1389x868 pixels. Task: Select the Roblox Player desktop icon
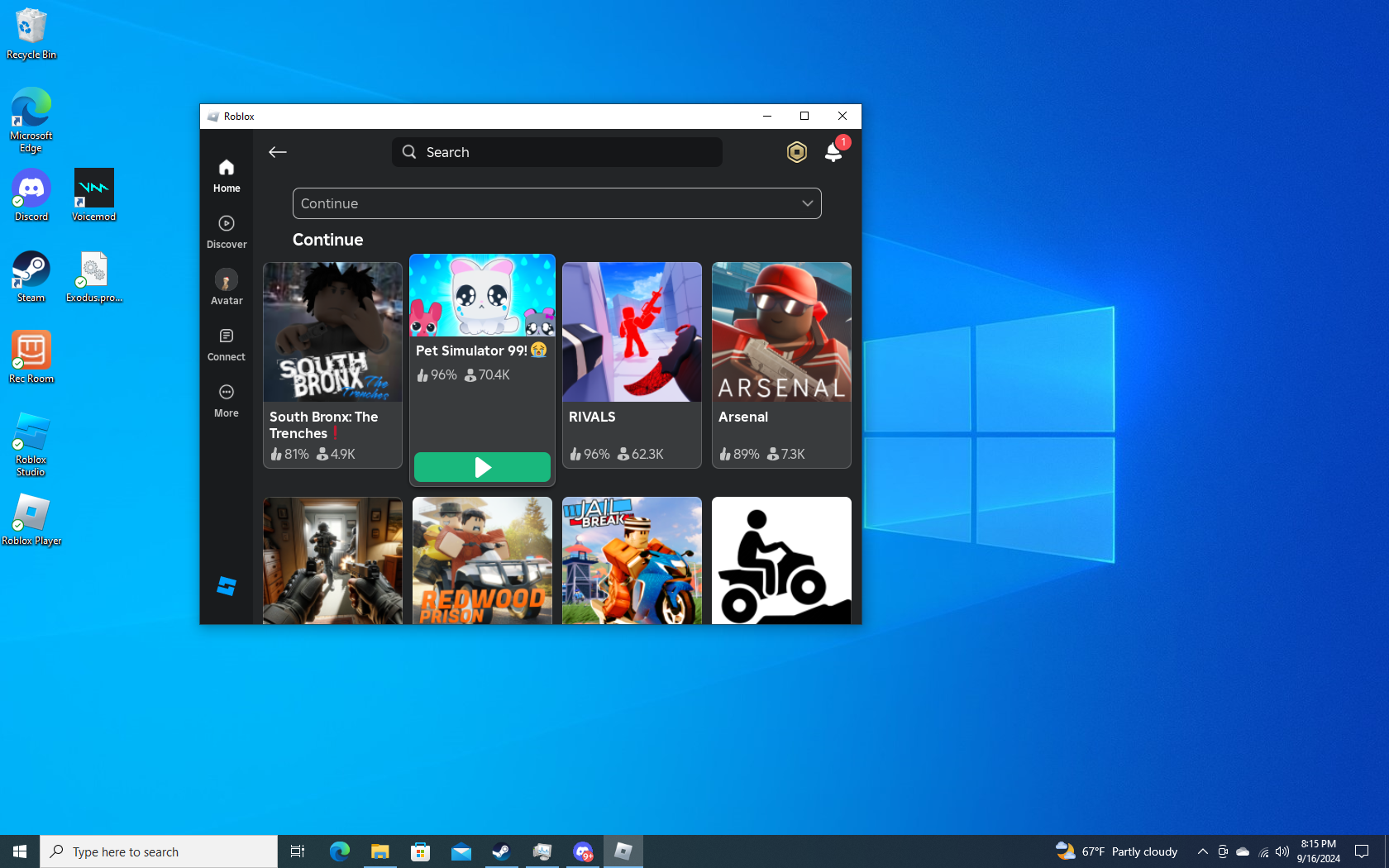pyautogui.click(x=31, y=520)
